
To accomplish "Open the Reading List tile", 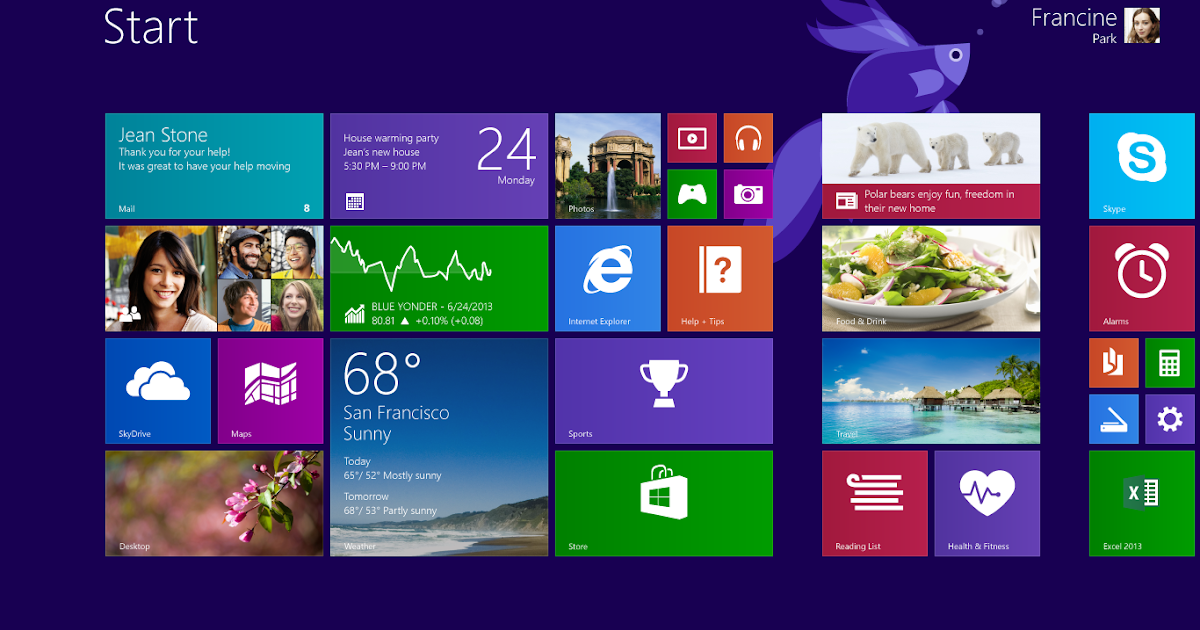I will [x=875, y=503].
